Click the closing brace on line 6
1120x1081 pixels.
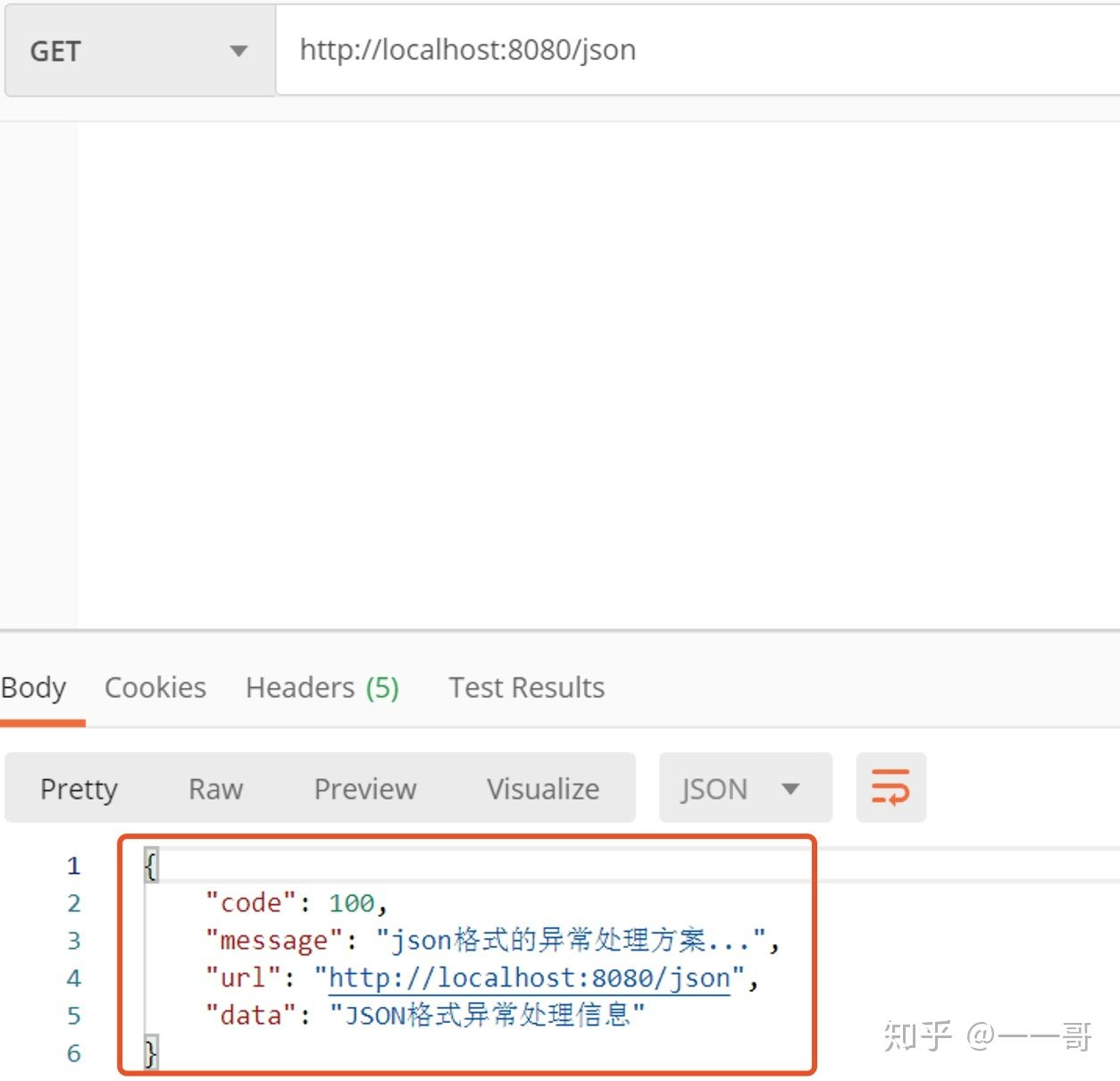[x=151, y=1052]
